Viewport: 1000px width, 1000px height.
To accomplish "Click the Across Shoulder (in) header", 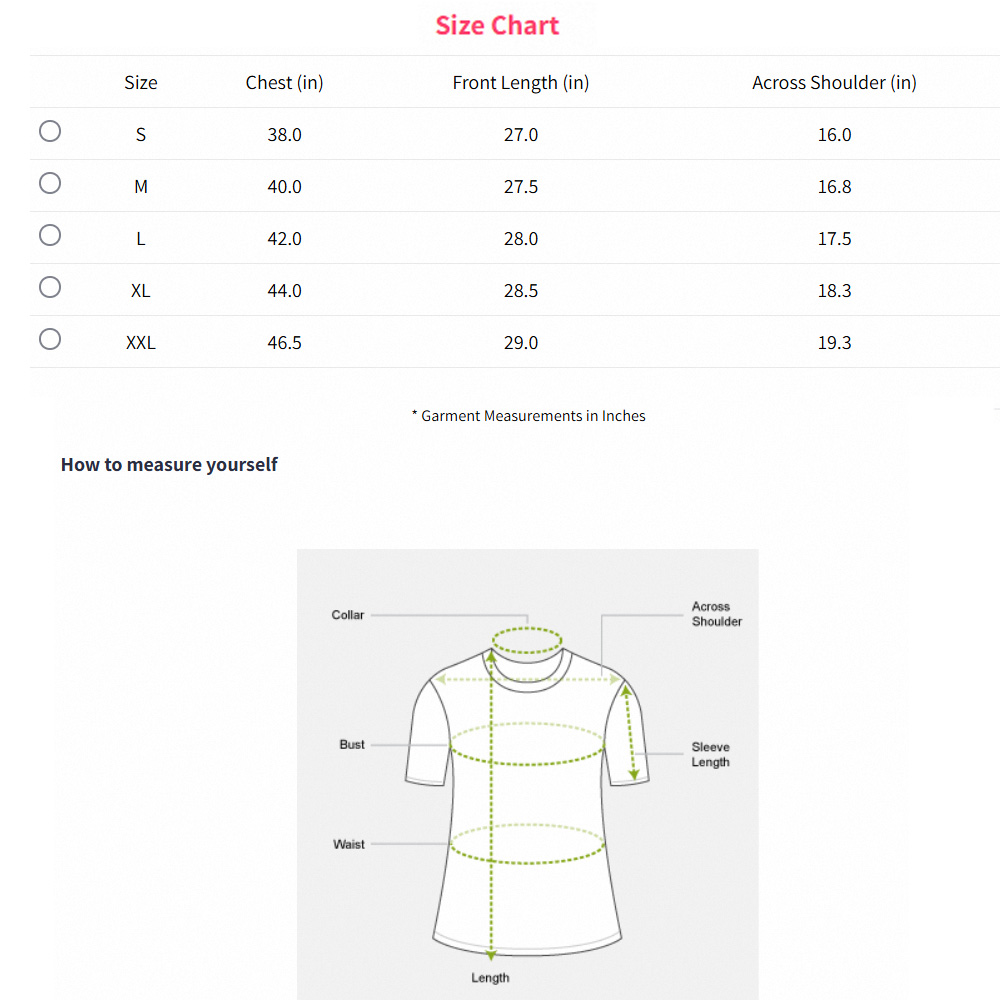I will tap(834, 83).
